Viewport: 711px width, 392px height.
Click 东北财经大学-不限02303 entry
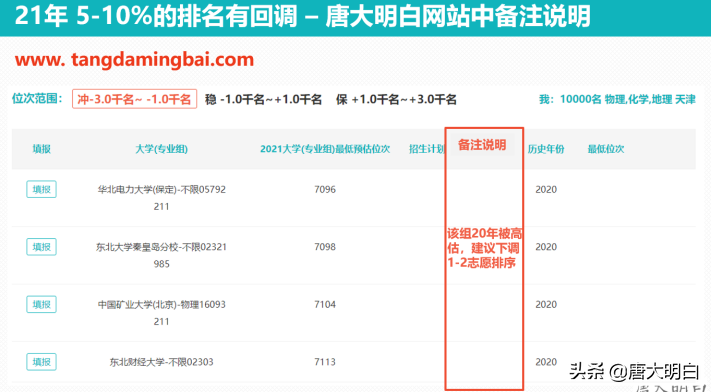tap(161, 362)
